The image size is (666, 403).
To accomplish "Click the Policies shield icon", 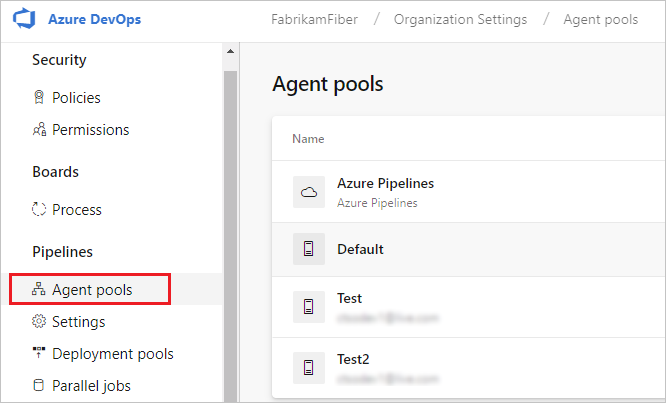I will (40, 98).
